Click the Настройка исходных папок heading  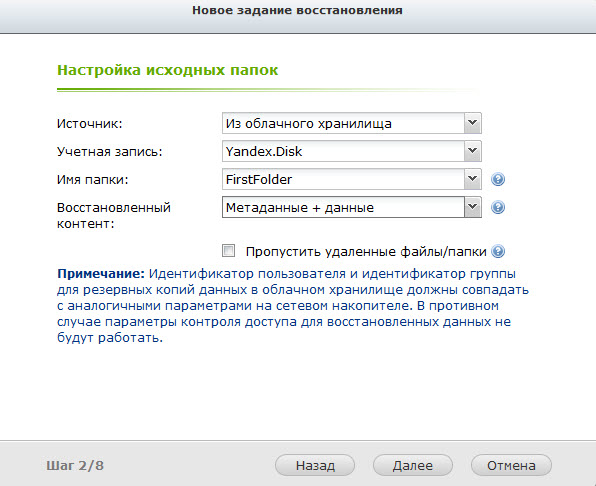pos(168,70)
